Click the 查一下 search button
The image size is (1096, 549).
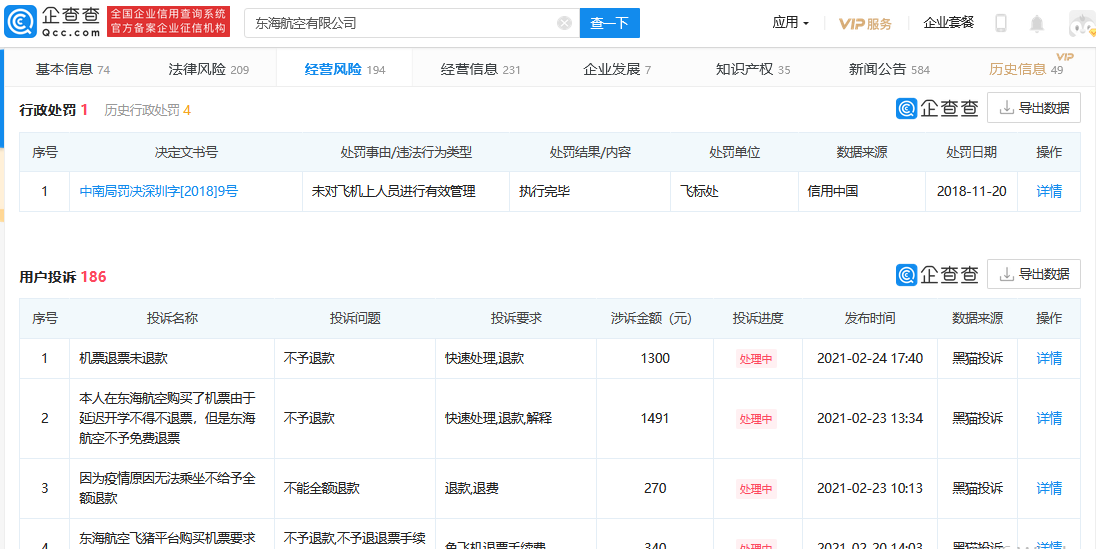click(610, 23)
